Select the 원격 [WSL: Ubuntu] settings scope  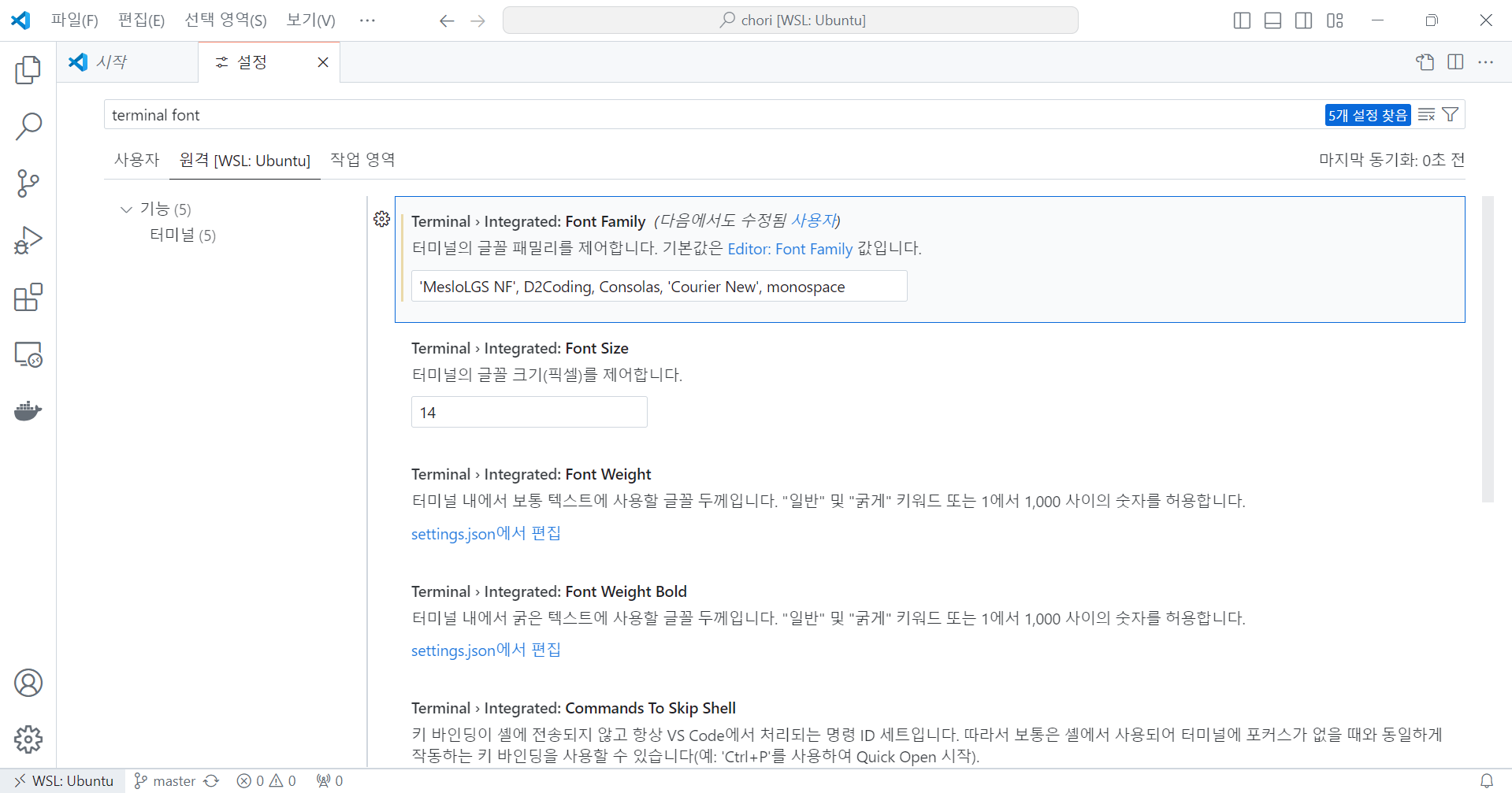point(245,160)
